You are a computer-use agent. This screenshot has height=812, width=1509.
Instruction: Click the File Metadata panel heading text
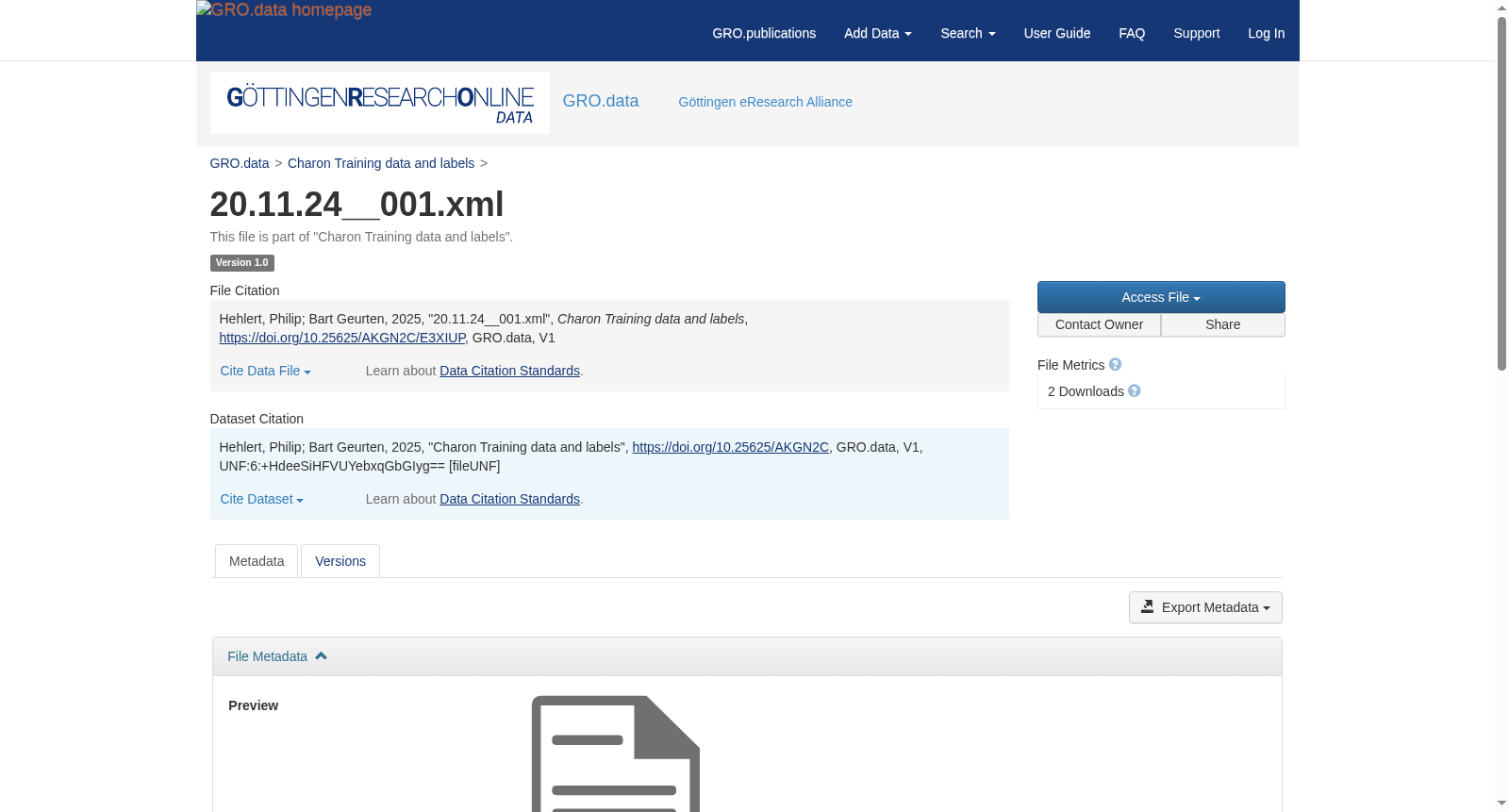[x=268, y=656]
